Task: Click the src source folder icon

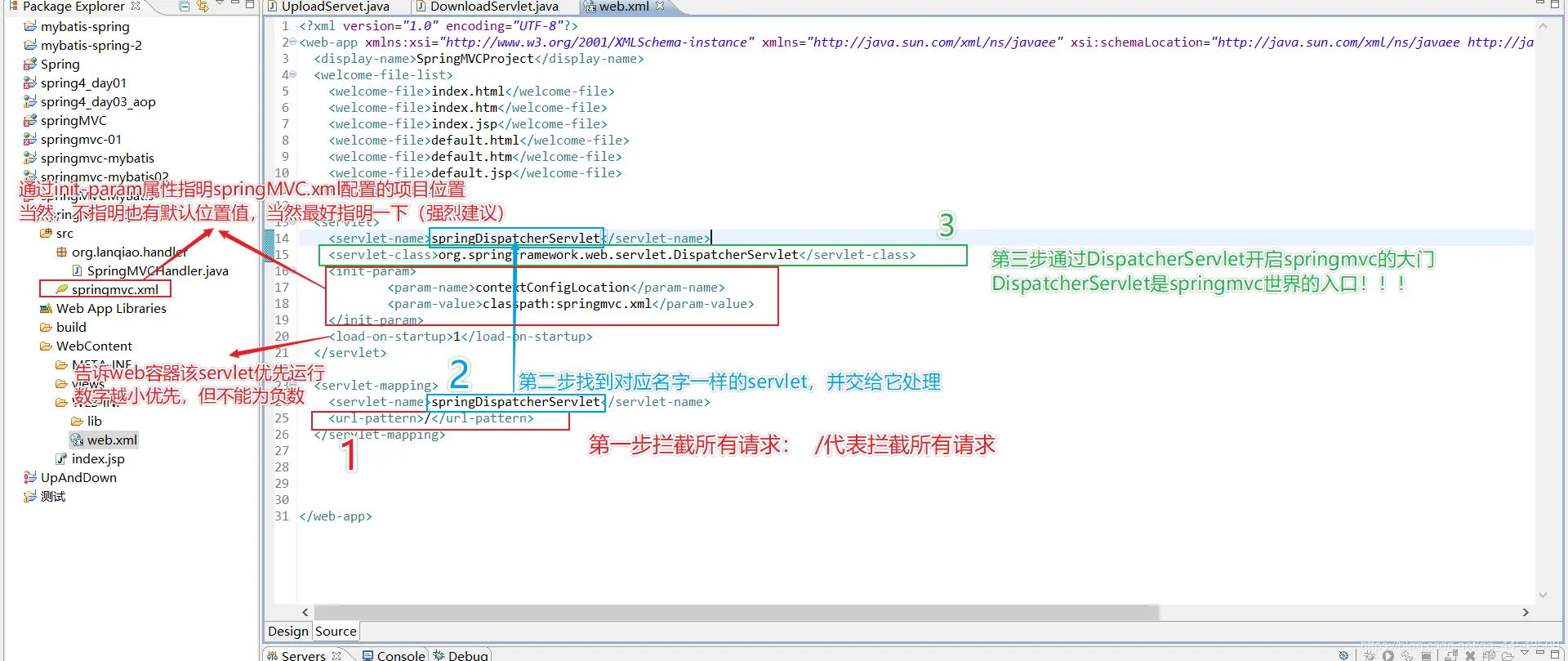Action: [x=46, y=233]
